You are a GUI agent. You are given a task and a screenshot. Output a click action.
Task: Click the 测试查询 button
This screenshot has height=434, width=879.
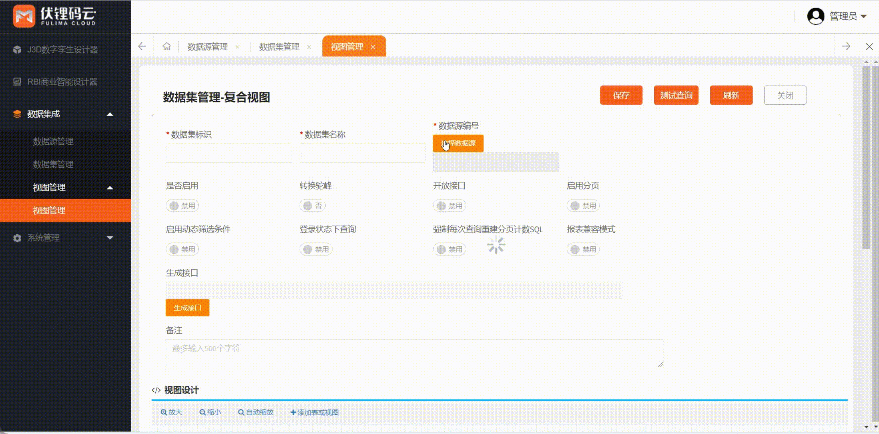coord(676,95)
